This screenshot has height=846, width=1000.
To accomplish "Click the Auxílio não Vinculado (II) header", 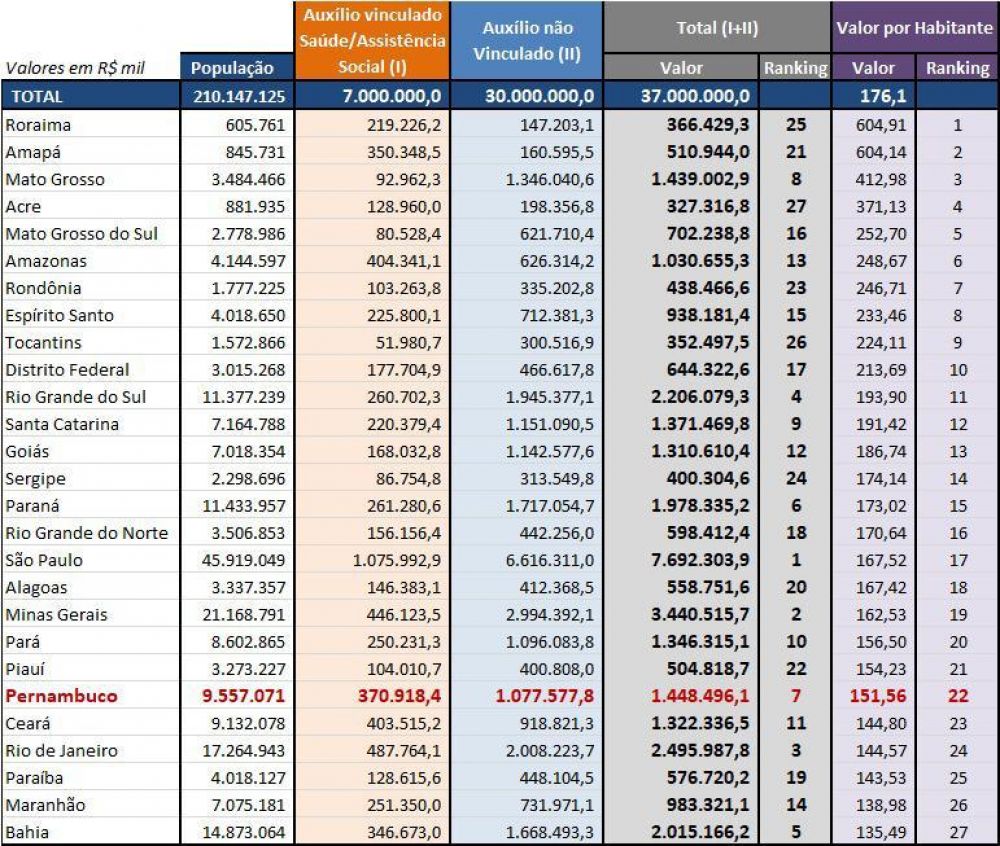I will pyautogui.click(x=527, y=40).
